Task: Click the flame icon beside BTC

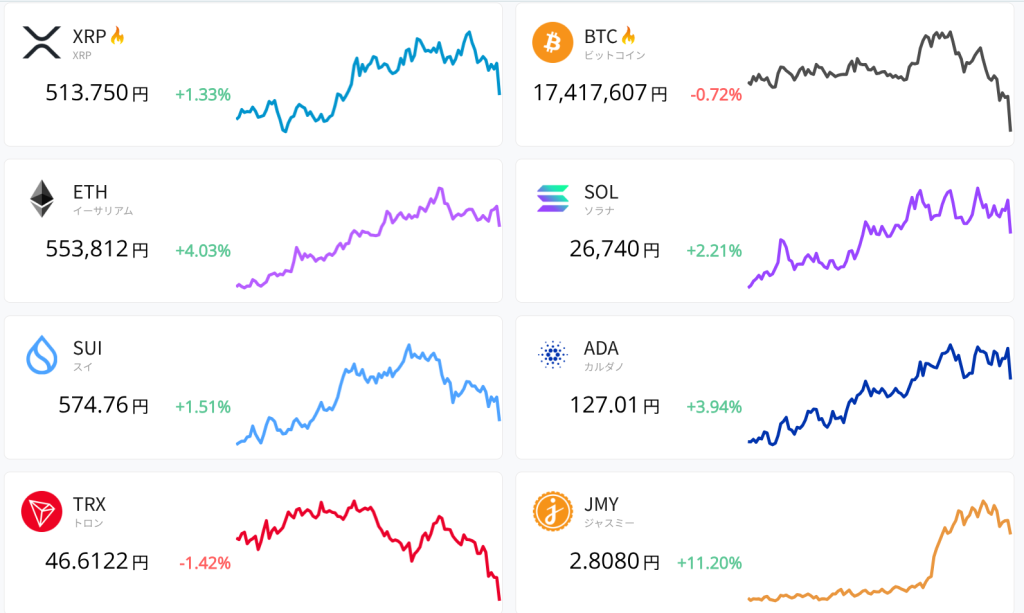Action: coord(628,36)
